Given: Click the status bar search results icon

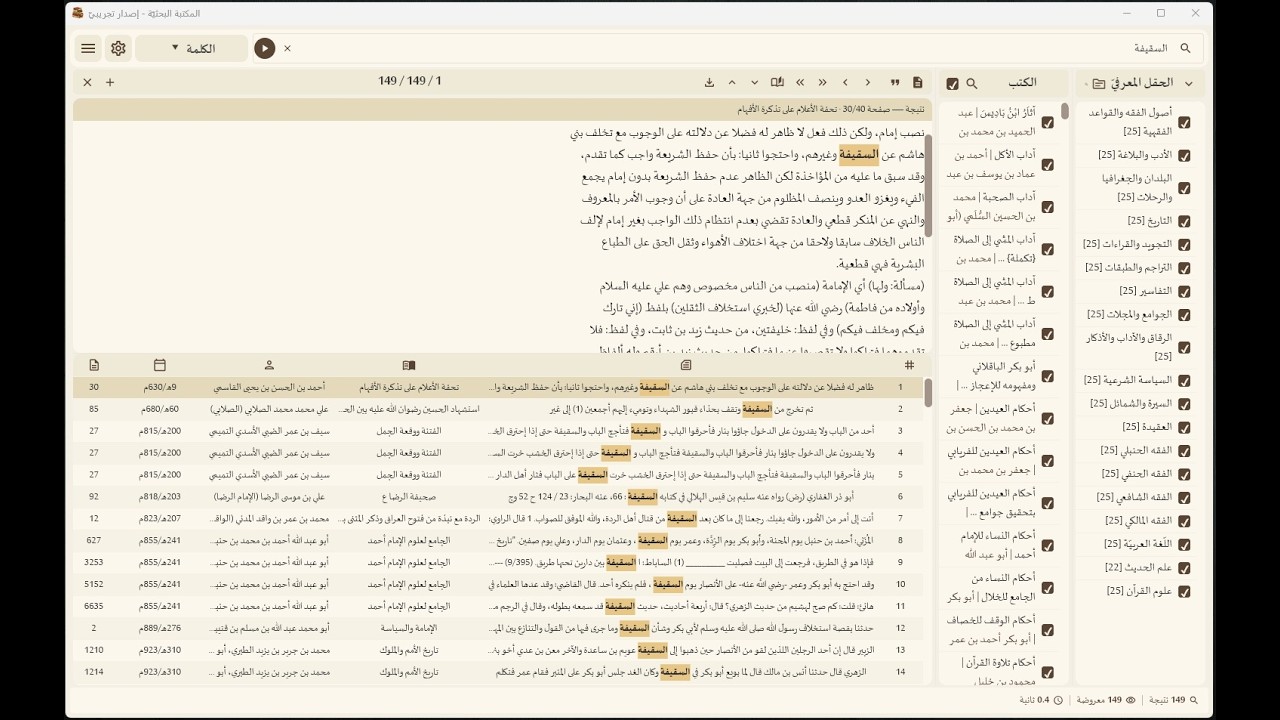Looking at the screenshot, I should (x=1193, y=700).
